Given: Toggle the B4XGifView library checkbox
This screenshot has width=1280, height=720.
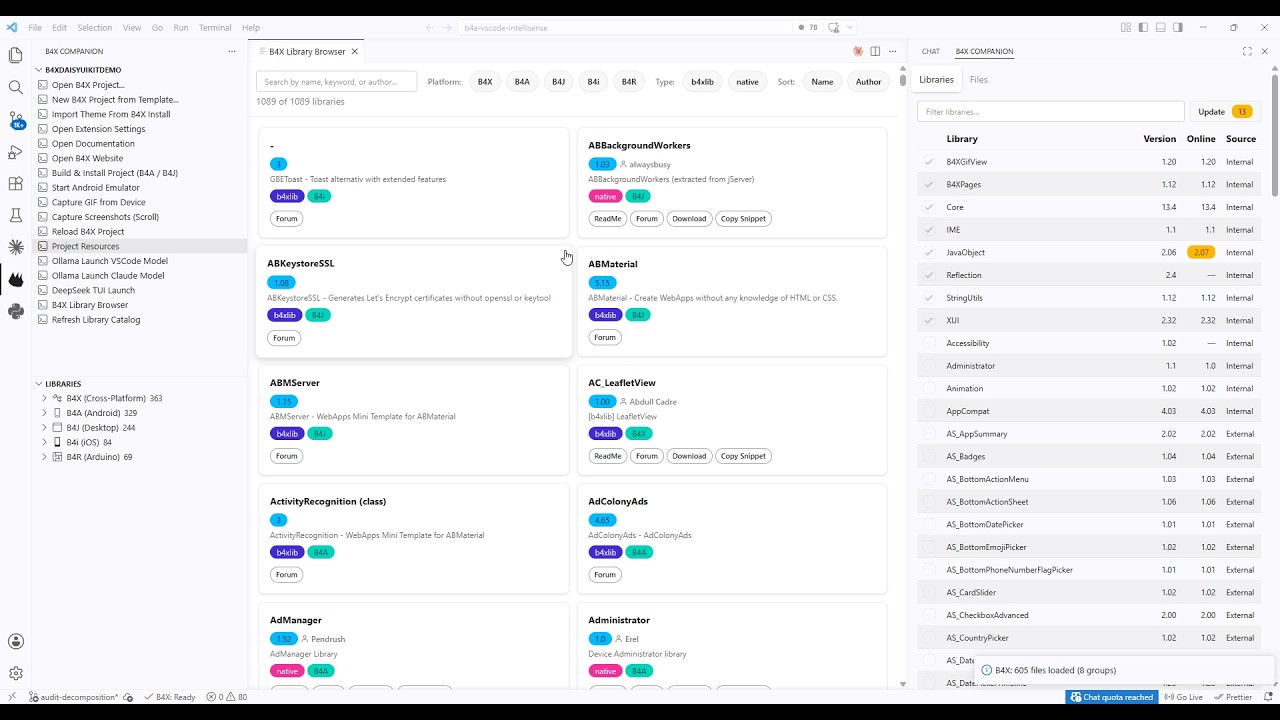Looking at the screenshot, I should click(x=929, y=162).
